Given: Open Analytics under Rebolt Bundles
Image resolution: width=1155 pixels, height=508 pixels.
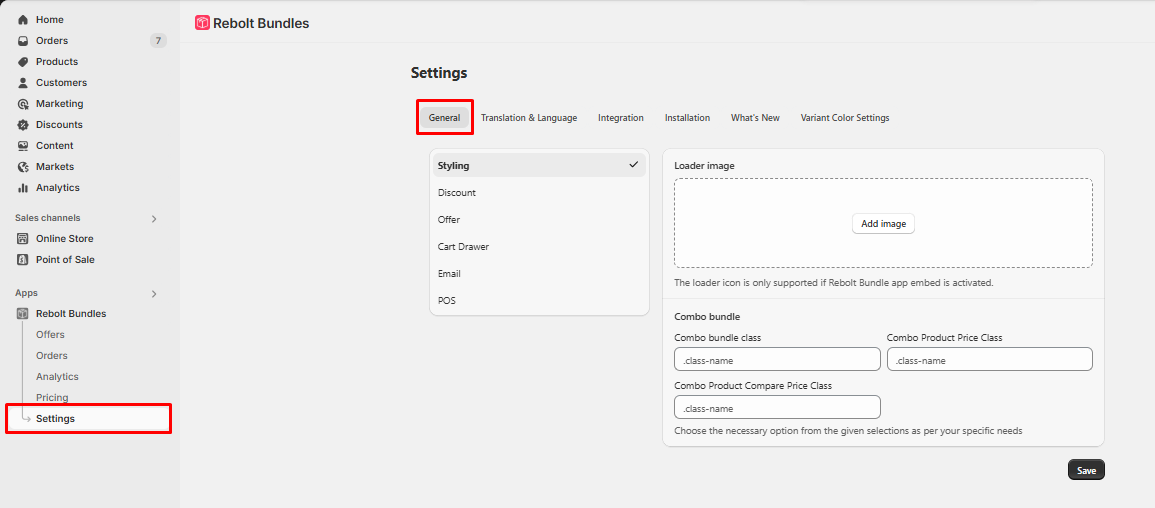Looking at the screenshot, I should pos(57,377).
